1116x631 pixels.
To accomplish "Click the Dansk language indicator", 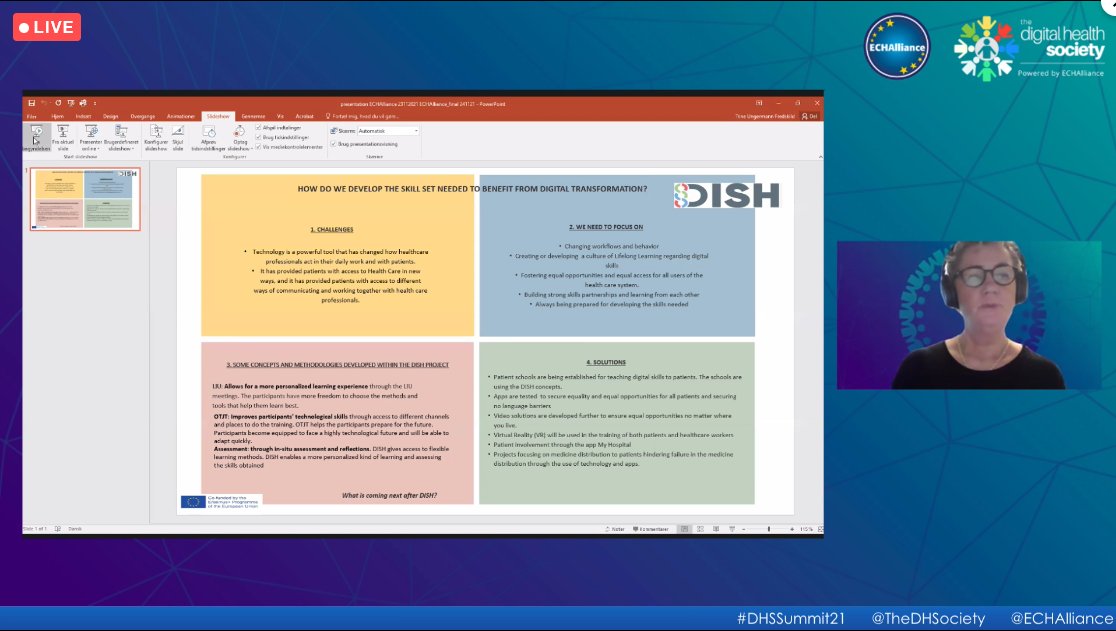I will coord(75,529).
